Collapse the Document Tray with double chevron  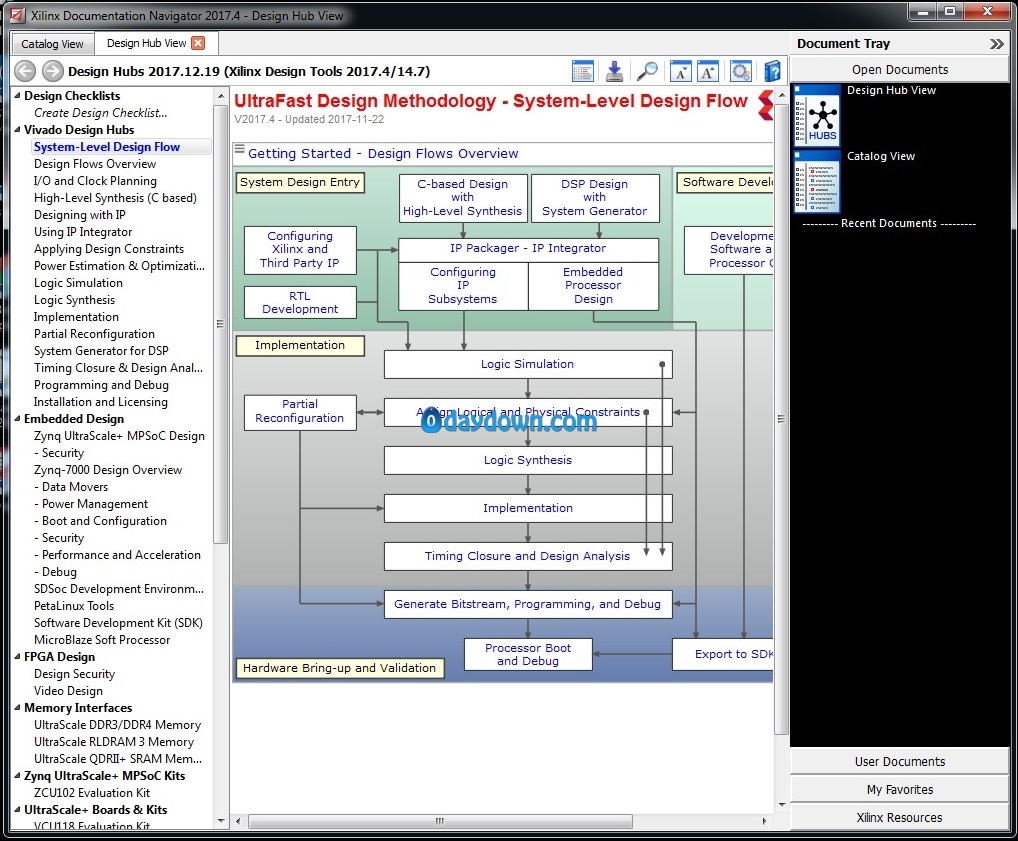click(x=996, y=44)
